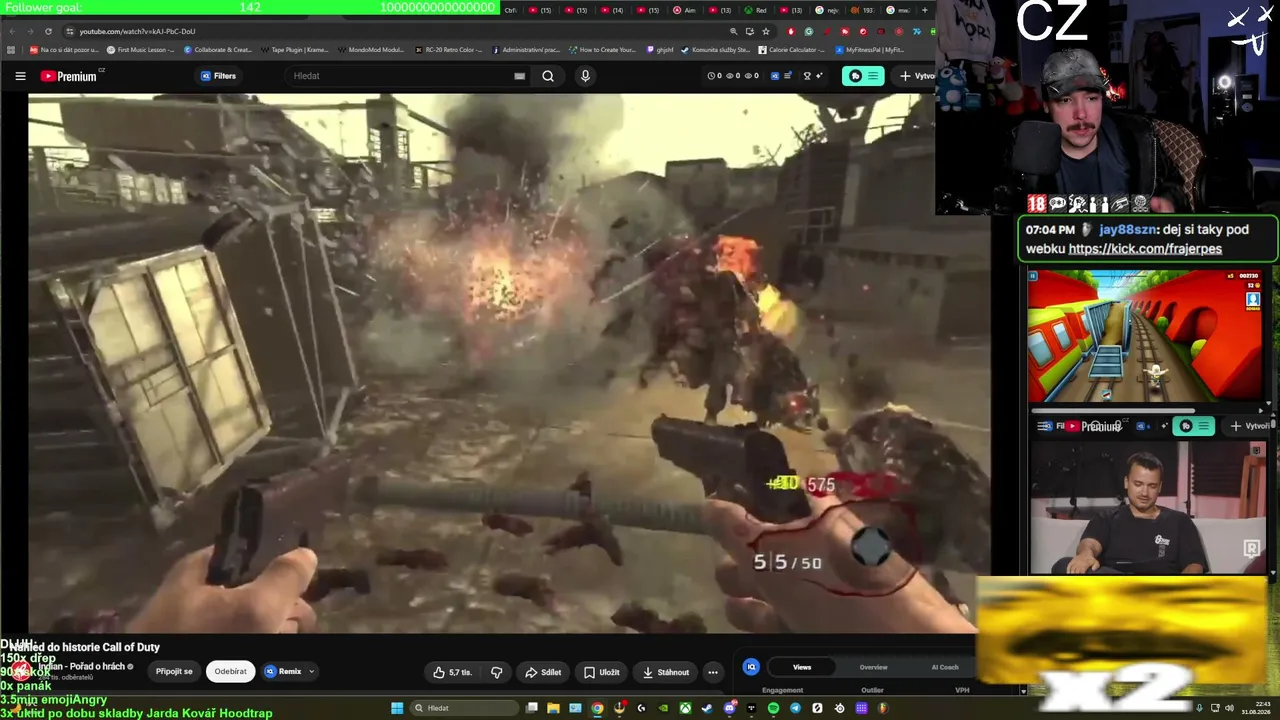Screen dimensions: 1280x720
Task: Open the kick.com/frajerpes chat link
Action: pos(1145,249)
